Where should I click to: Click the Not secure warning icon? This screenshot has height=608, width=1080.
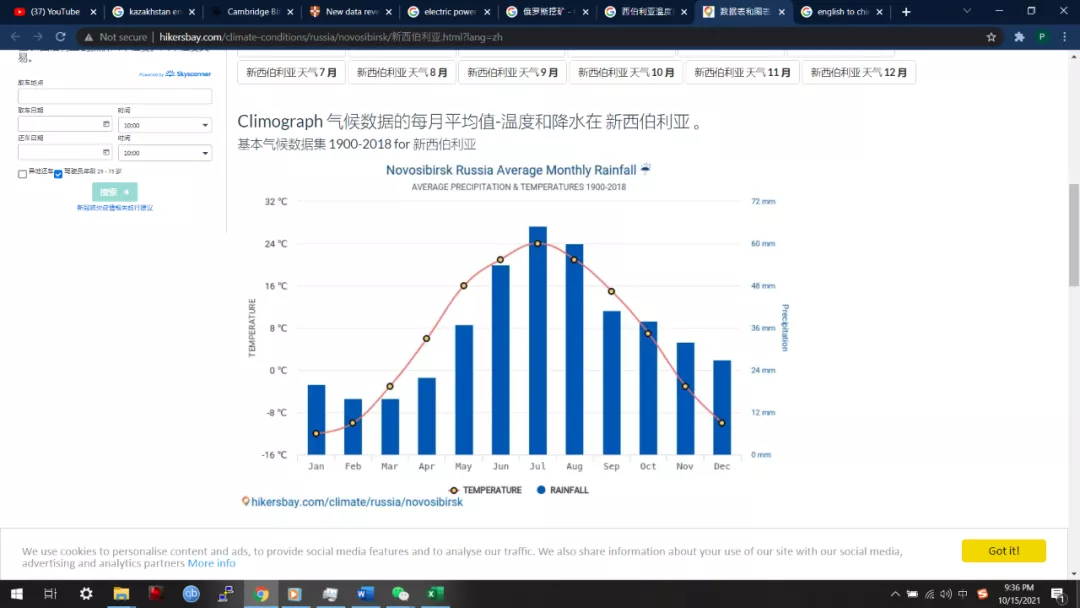pyautogui.click(x=89, y=37)
